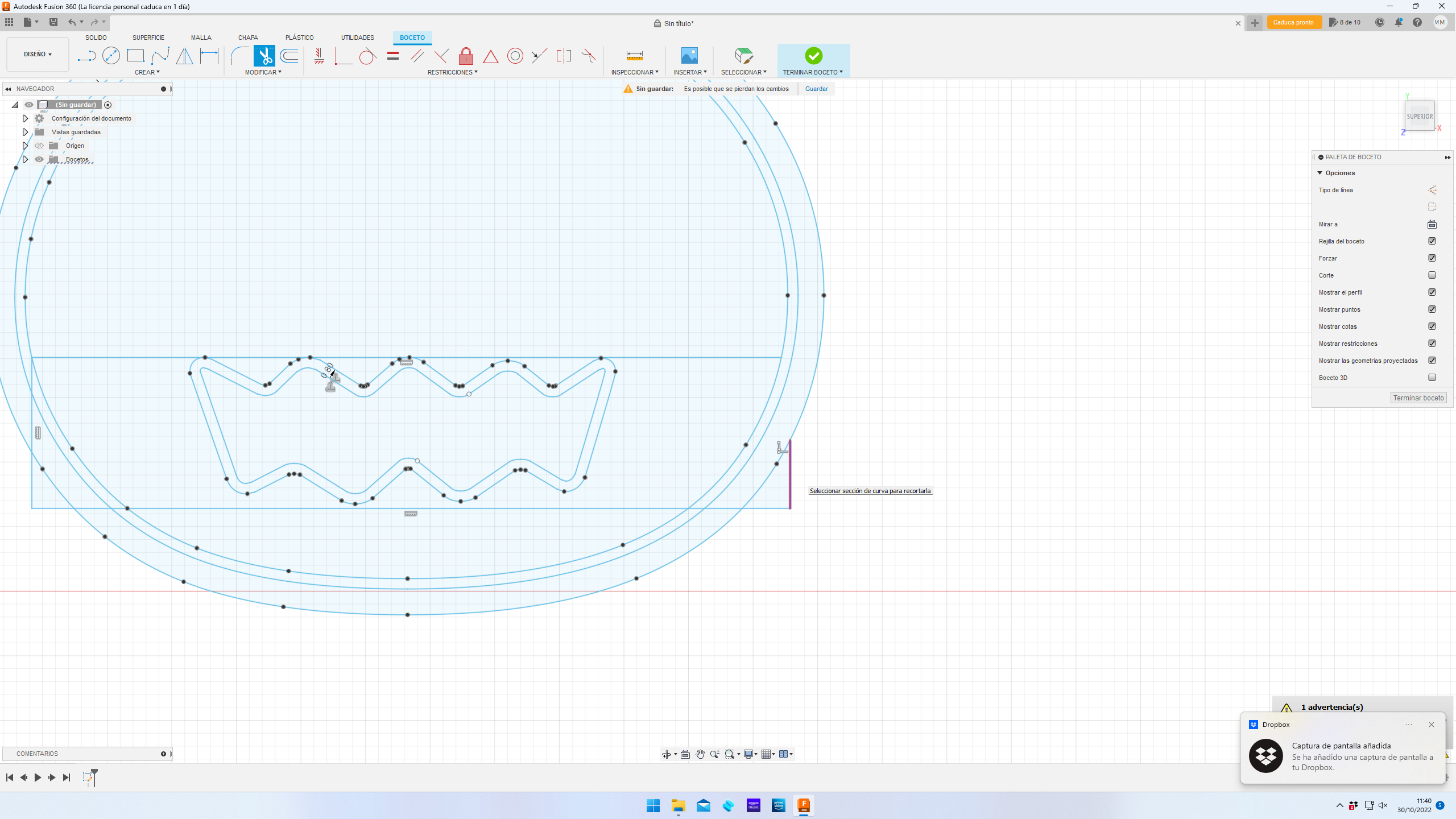Viewport: 1456px width, 819px height.
Task: Click the Fillet tool icon
Action: (x=239, y=56)
